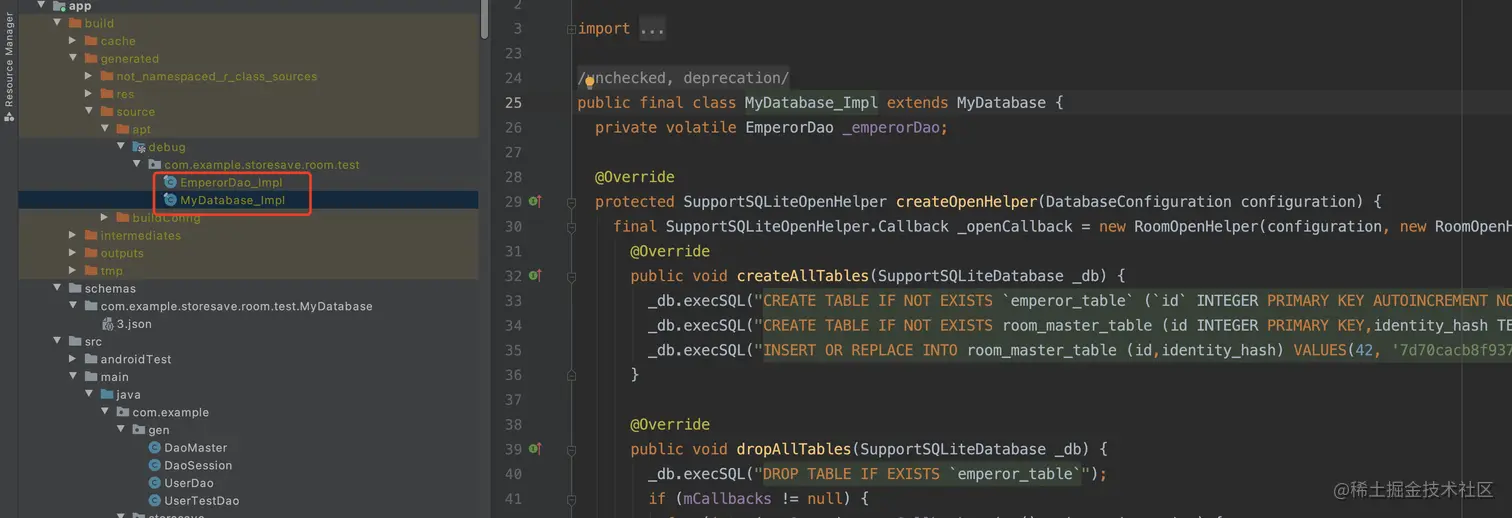Image resolution: width=1512 pixels, height=518 pixels.
Task: Collapse the source folder arrow
Action: click(x=89, y=111)
